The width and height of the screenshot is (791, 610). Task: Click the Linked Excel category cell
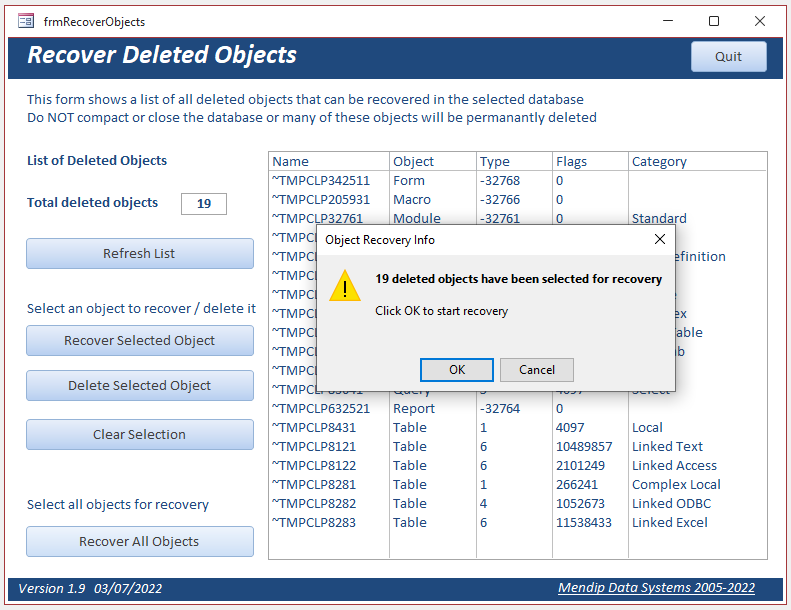[670, 523]
